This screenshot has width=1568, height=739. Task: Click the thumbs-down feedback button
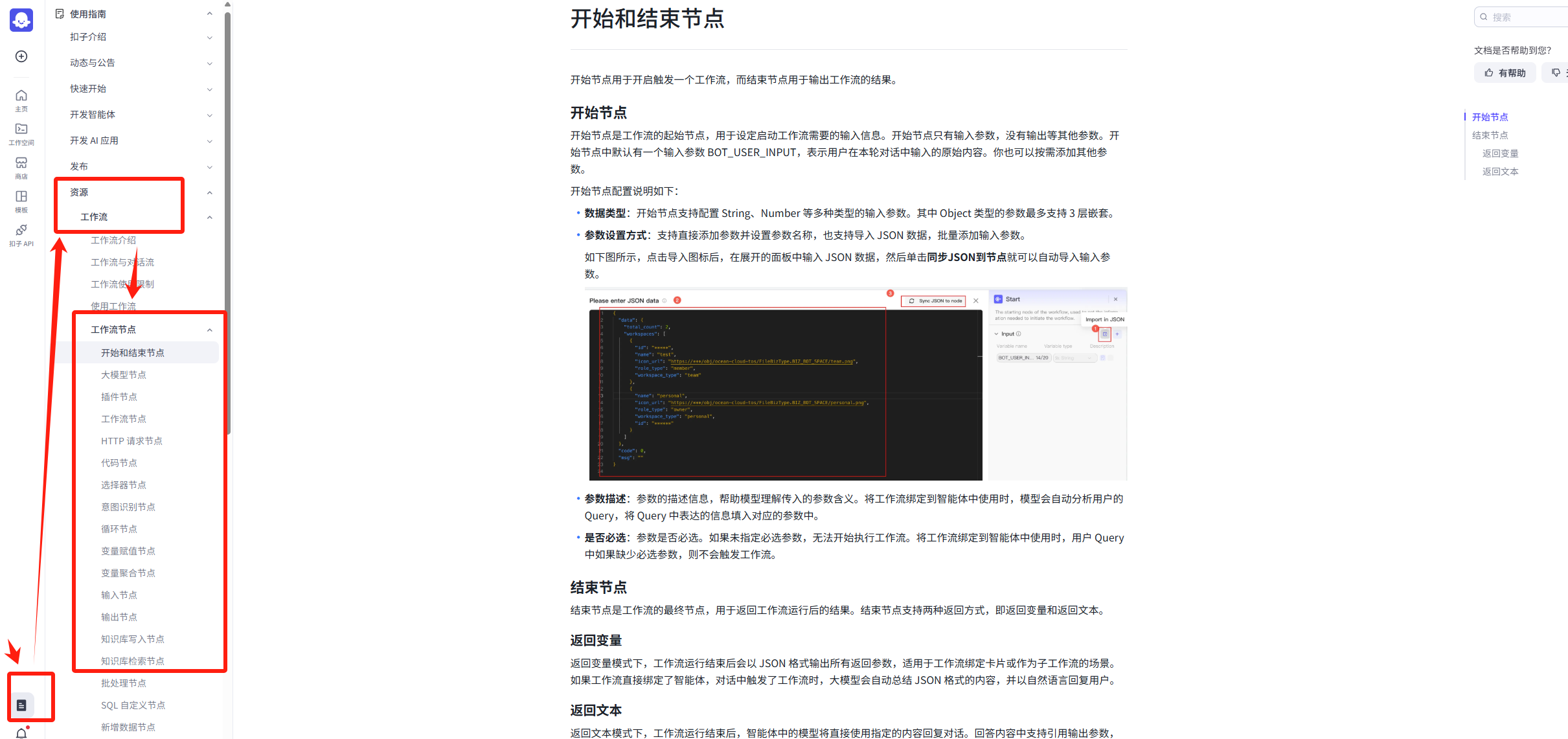(x=1556, y=73)
